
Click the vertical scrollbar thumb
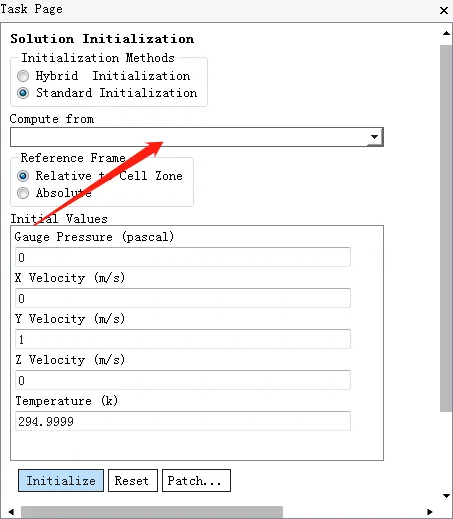(x=446, y=229)
